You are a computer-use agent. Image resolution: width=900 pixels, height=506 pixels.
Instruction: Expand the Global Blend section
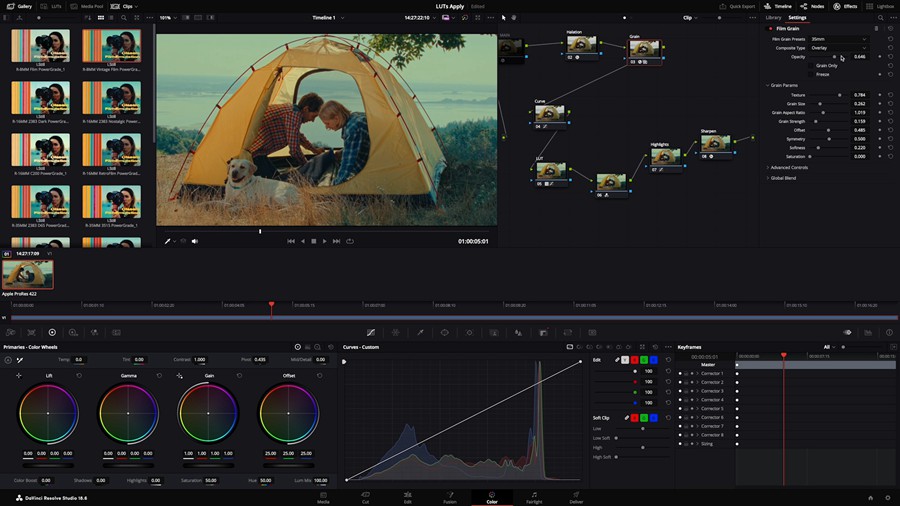(x=783, y=178)
